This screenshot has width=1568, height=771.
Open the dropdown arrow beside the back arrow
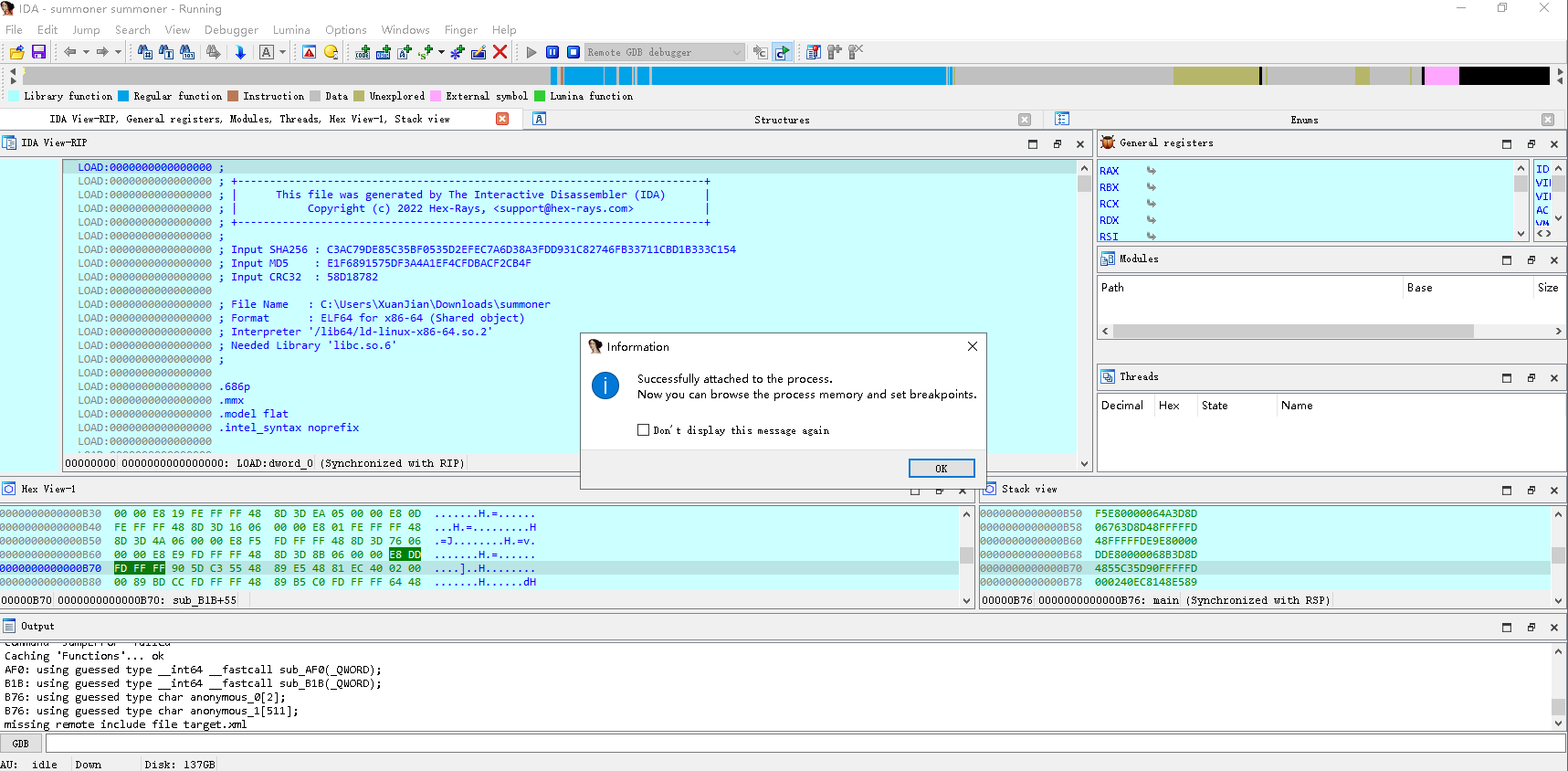point(86,52)
